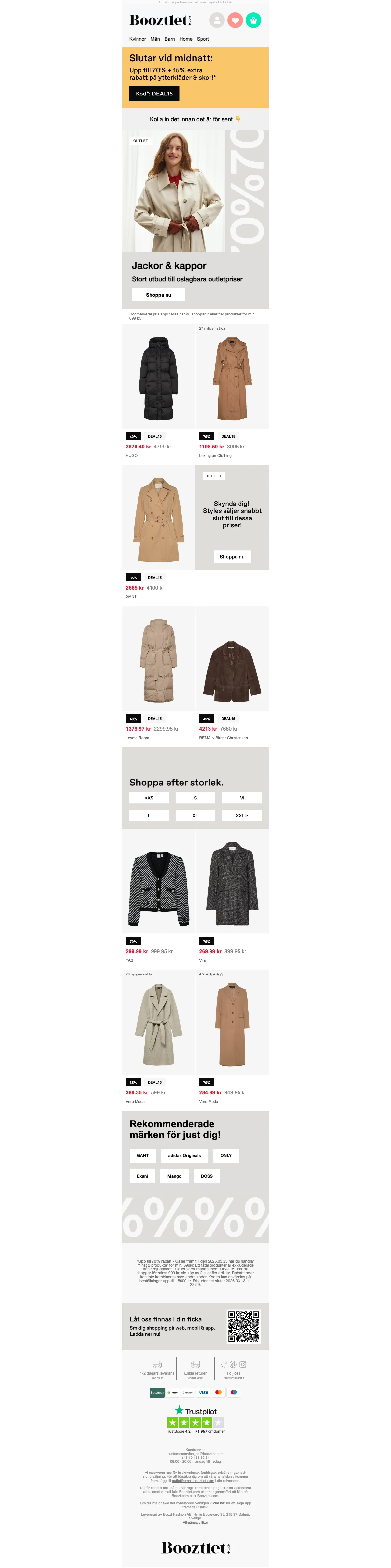Open the Facebook social icon
The width and height of the screenshot is (391, 1568).
point(233,1364)
